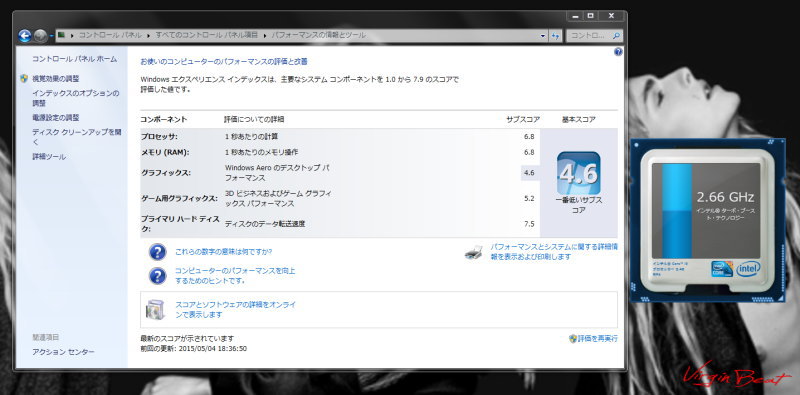Click question icon beside これらの数字の意味は何ですか
This screenshot has width=800, height=395.
[158, 252]
